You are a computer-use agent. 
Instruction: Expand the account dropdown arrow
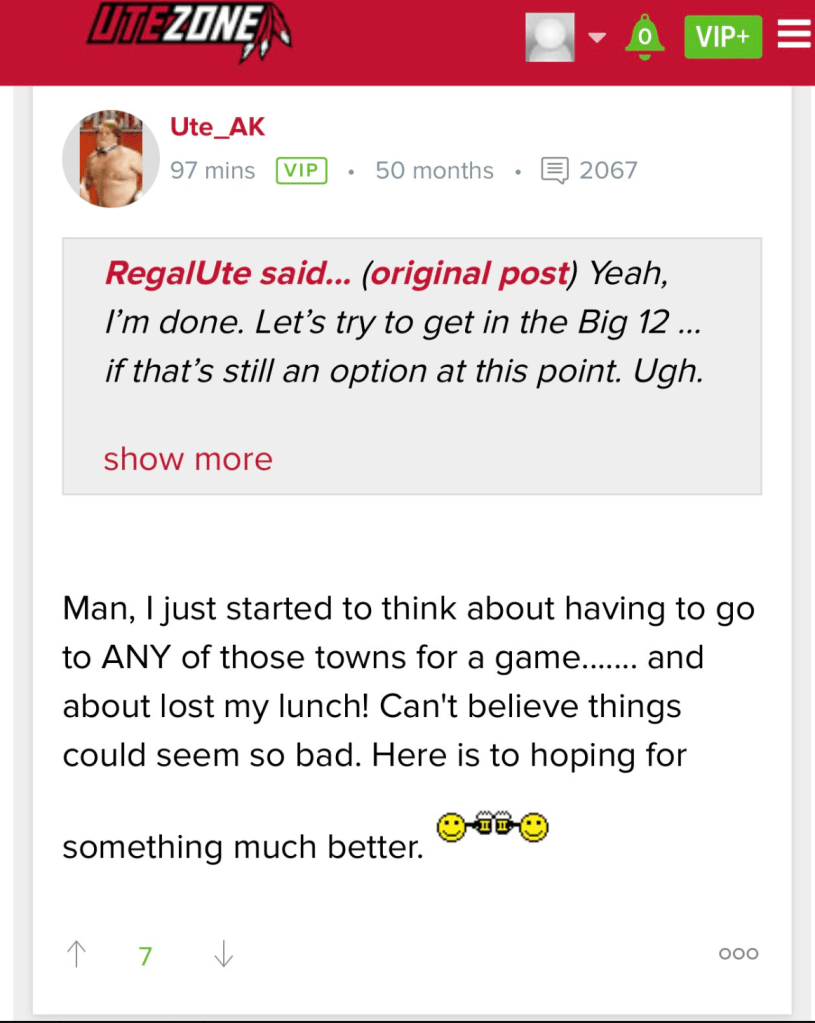[597, 38]
